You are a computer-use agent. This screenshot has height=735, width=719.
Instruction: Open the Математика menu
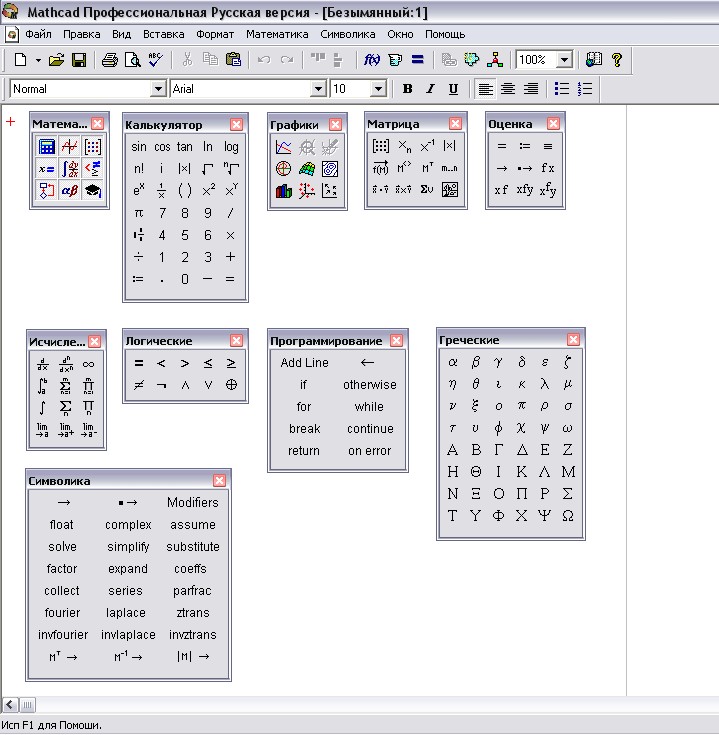click(x=277, y=34)
